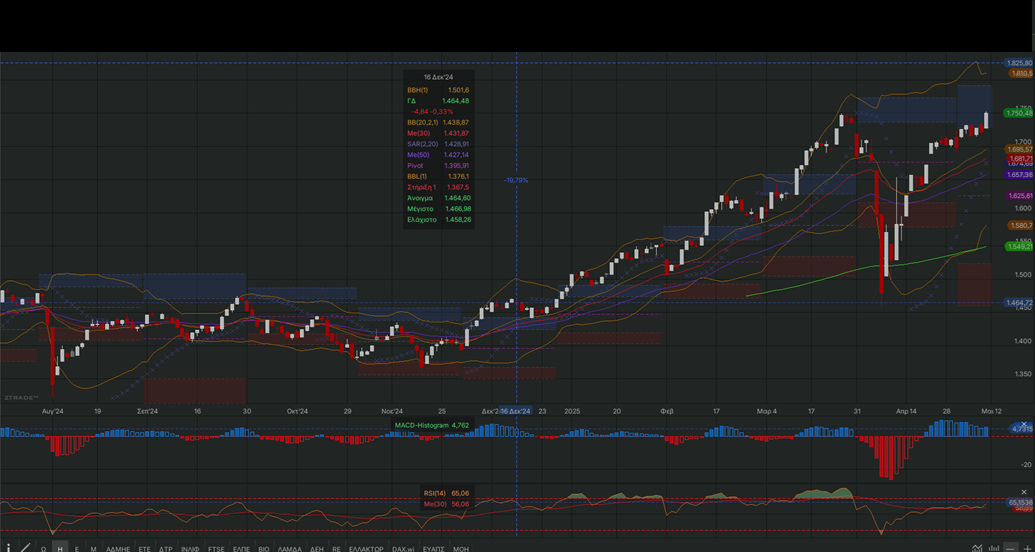
Task: Click the 1.695,57 orange price label
Action: (x=1019, y=150)
